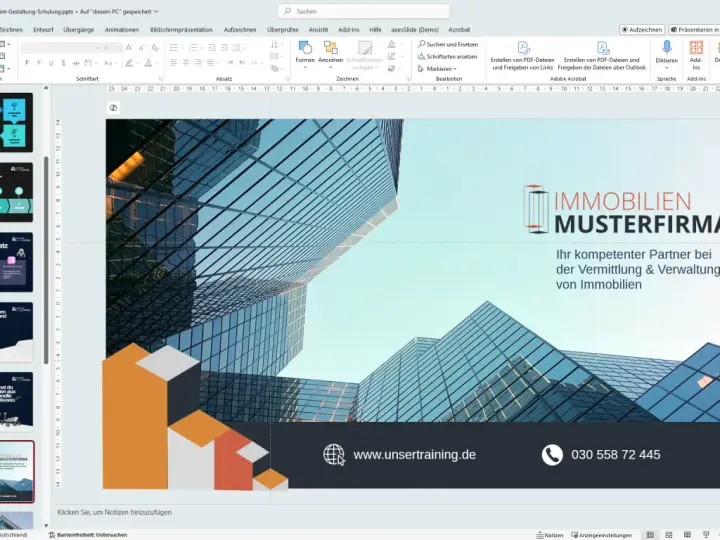Image resolution: width=720 pixels, height=540 pixels.
Task: Increase font size button
Action: (x=129, y=48)
